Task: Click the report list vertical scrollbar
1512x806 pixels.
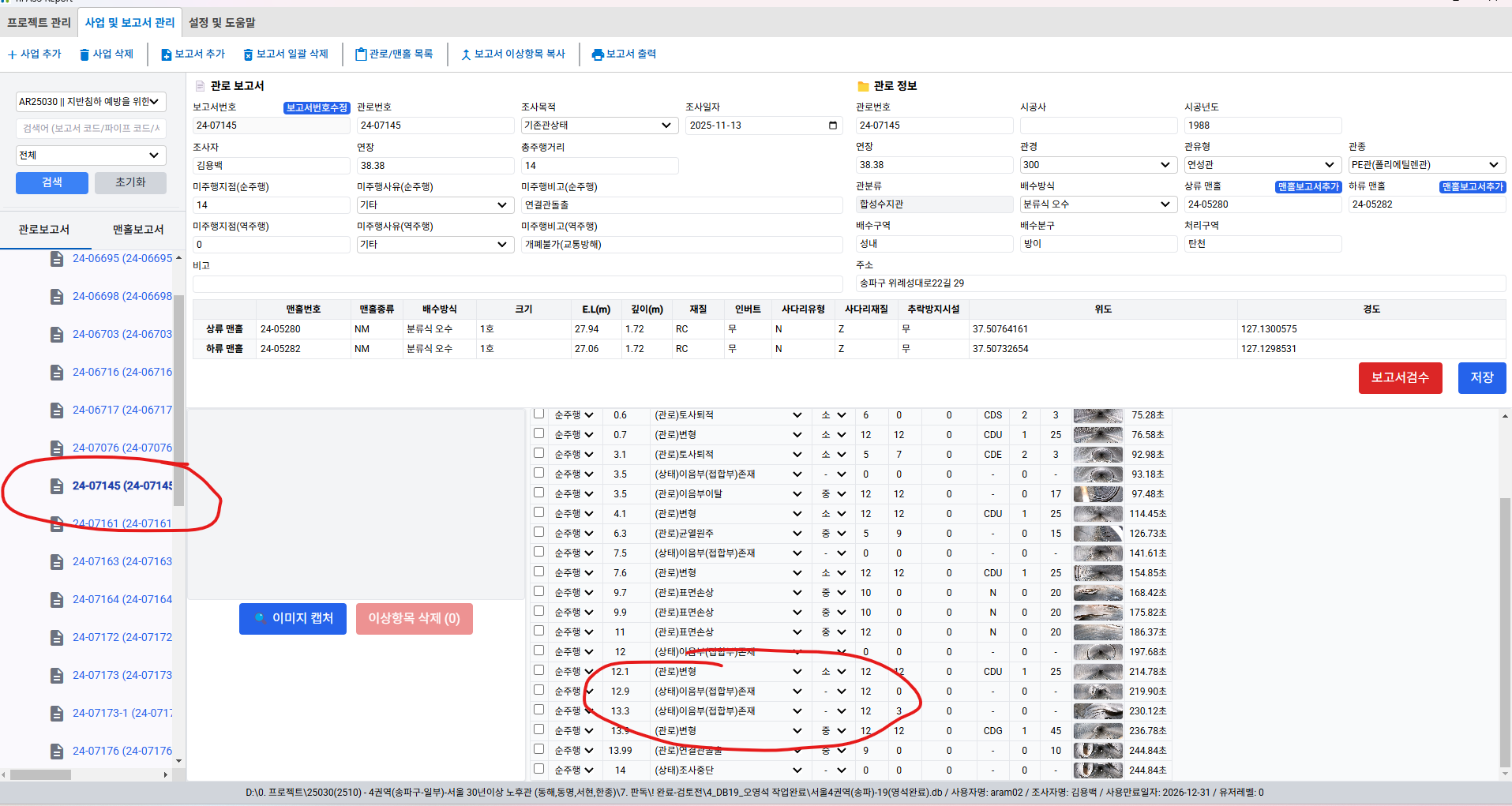Action: (179, 395)
